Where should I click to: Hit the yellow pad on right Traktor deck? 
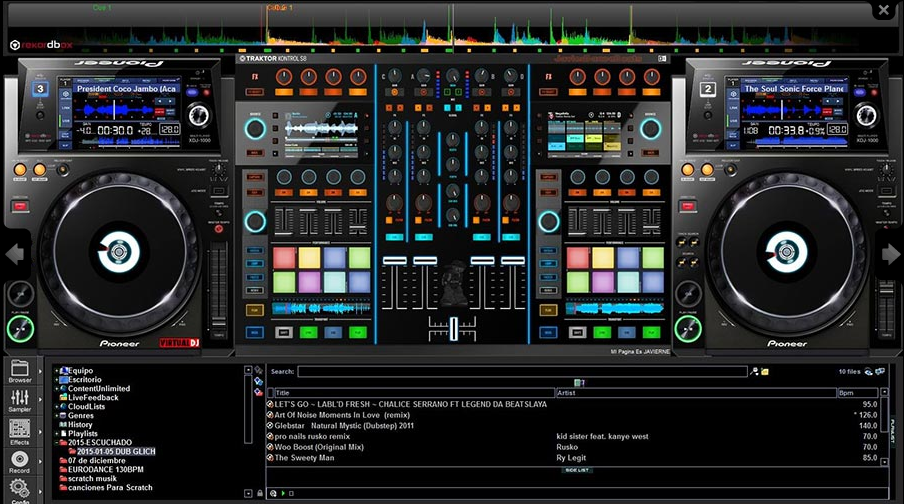coord(602,258)
